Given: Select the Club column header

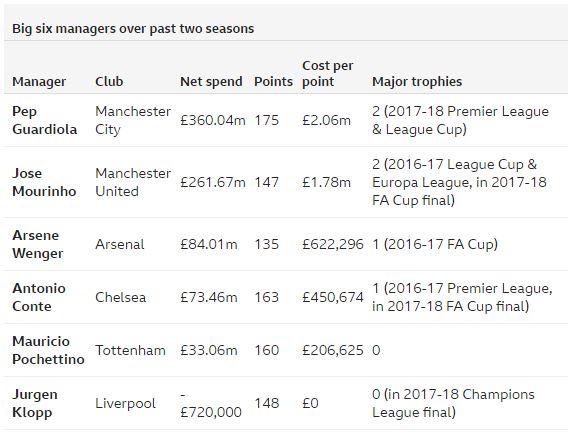Looking at the screenshot, I should point(109,81).
